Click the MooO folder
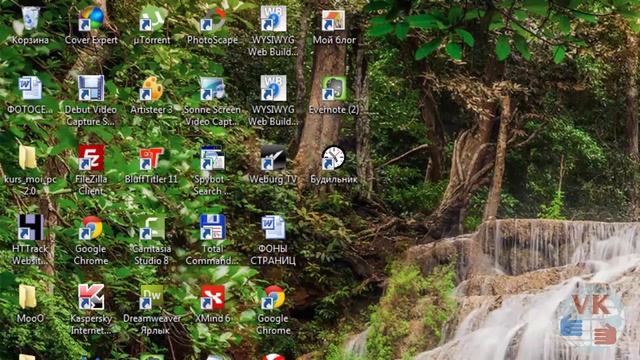 click(x=28, y=297)
